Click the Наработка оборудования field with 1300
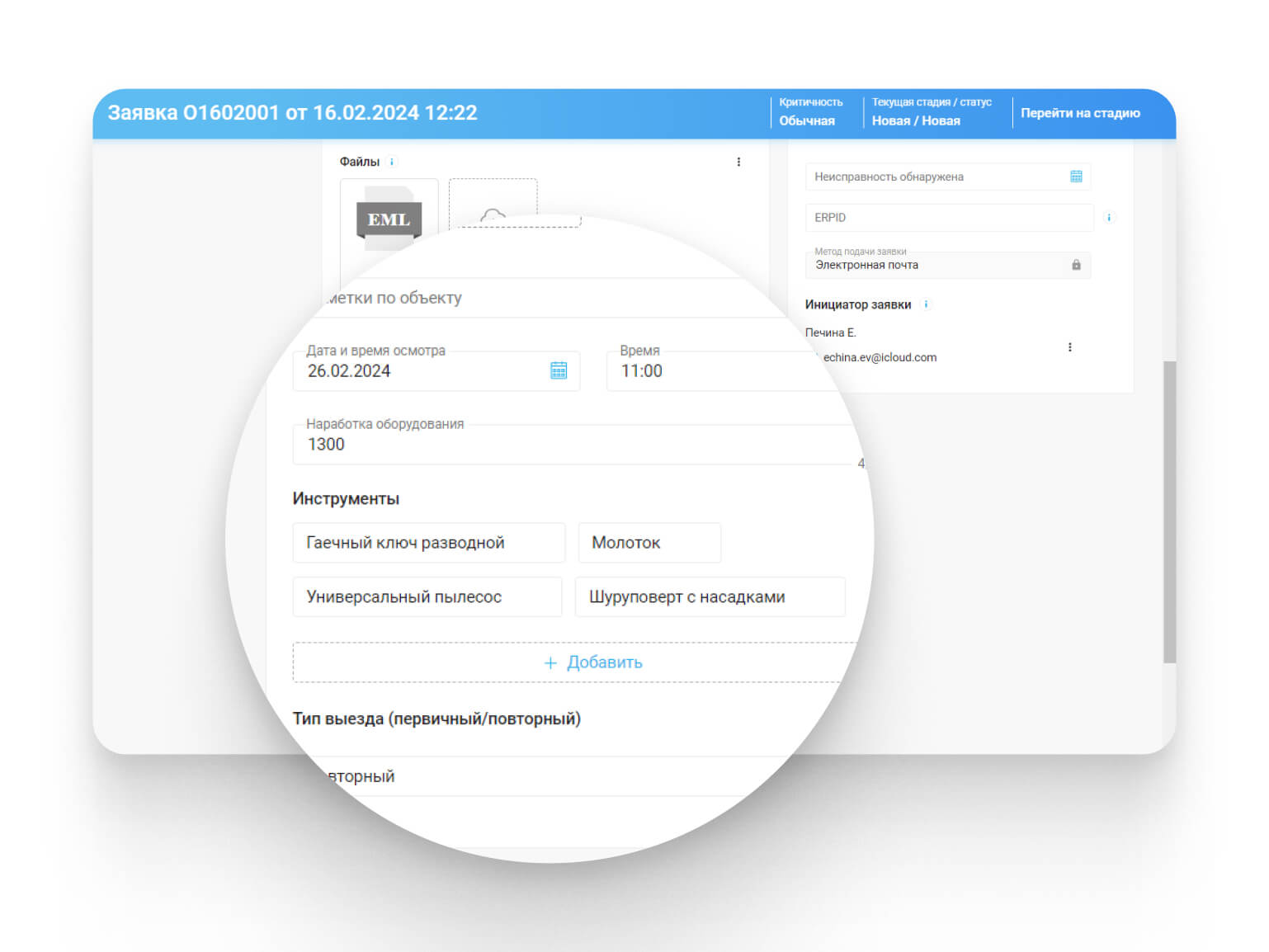This screenshot has height=952, width=1269. 573,445
